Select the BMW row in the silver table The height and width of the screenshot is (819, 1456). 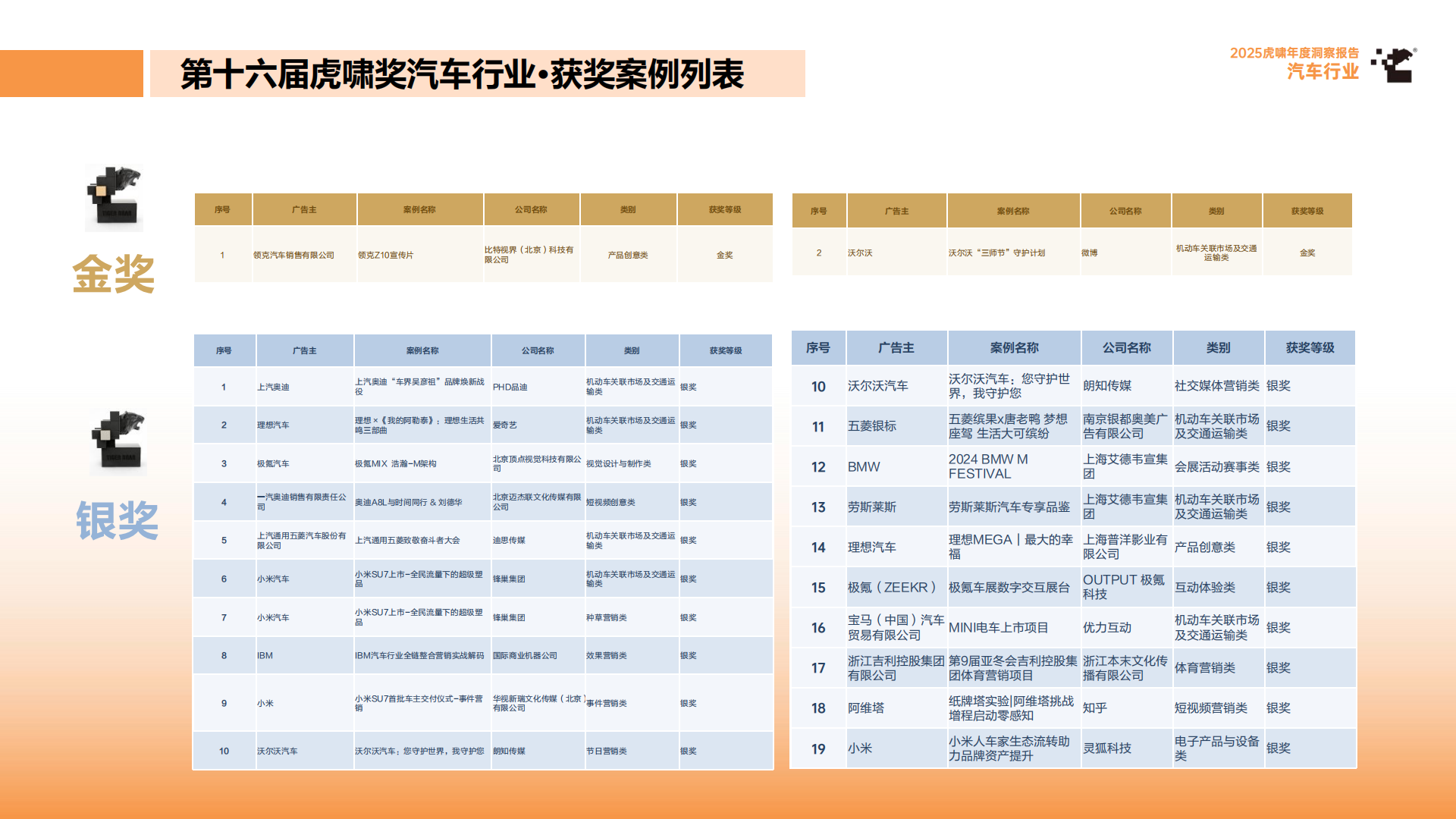click(x=1062, y=466)
